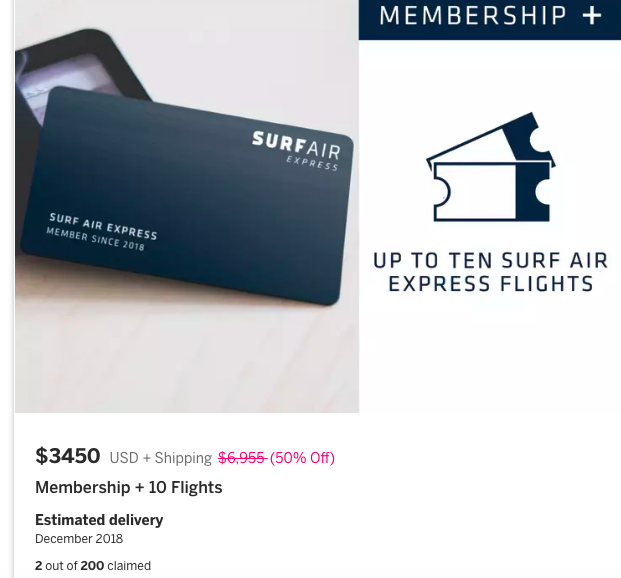Click the crossed-out $6,955 original price
The image size is (621, 578).
pos(241,458)
